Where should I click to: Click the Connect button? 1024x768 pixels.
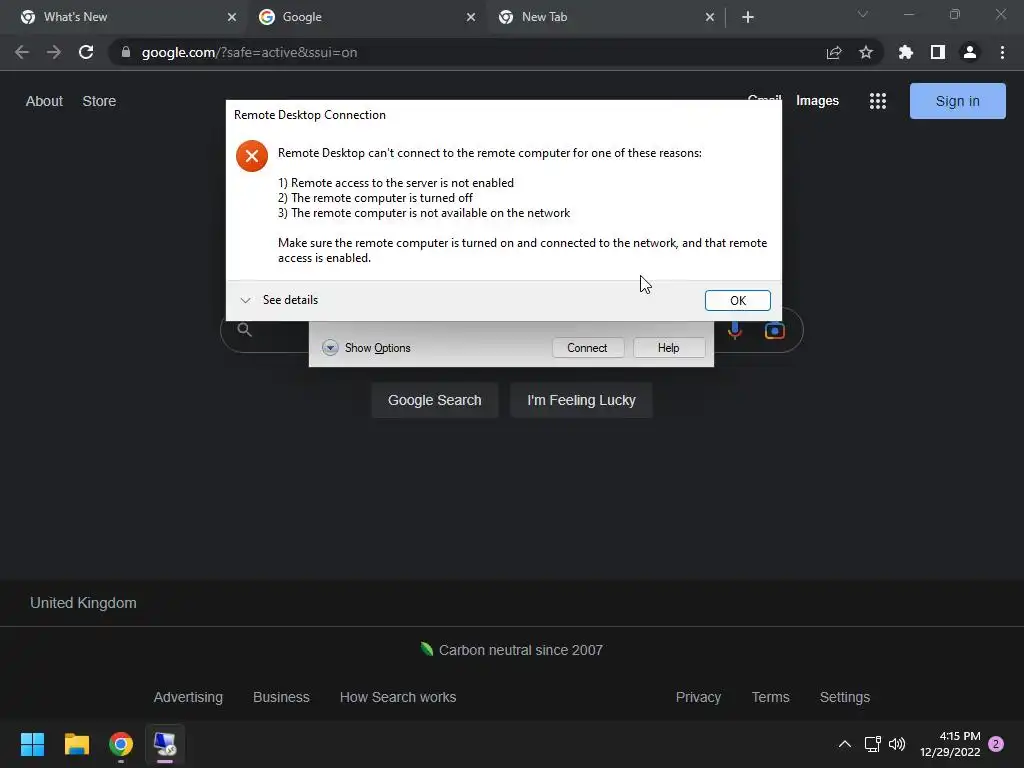tap(587, 347)
